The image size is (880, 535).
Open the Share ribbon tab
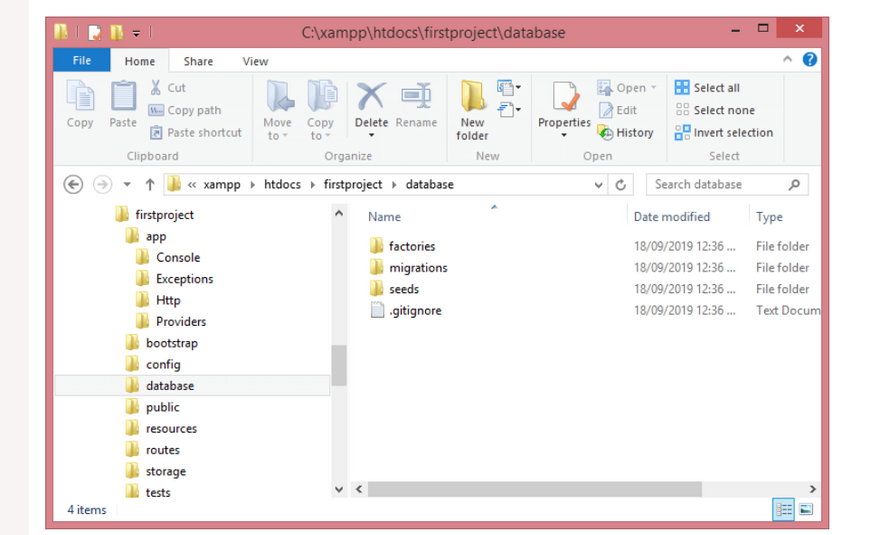(198, 61)
